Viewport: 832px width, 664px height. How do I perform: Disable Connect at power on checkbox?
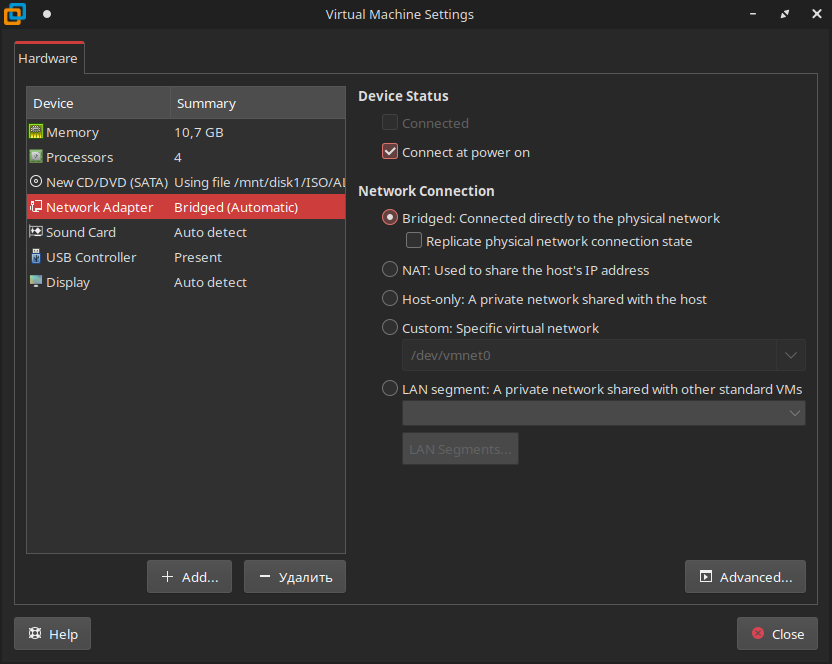pyautogui.click(x=390, y=152)
